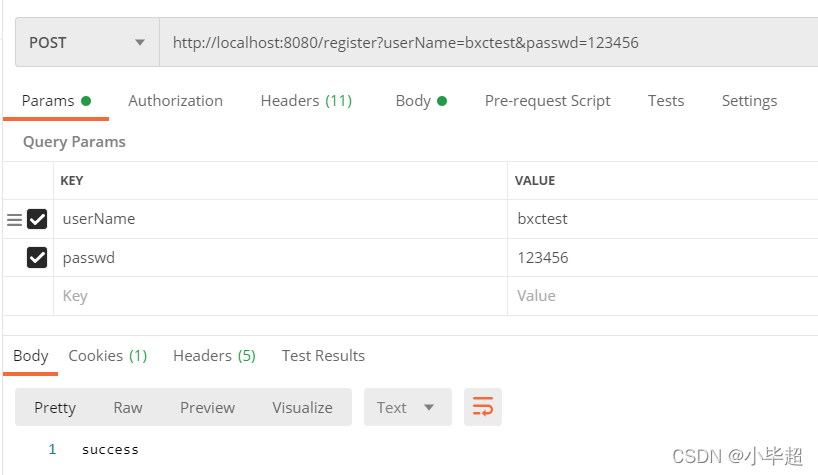Select the Visualize response view
This screenshot has width=818, height=475.
pyautogui.click(x=302, y=407)
